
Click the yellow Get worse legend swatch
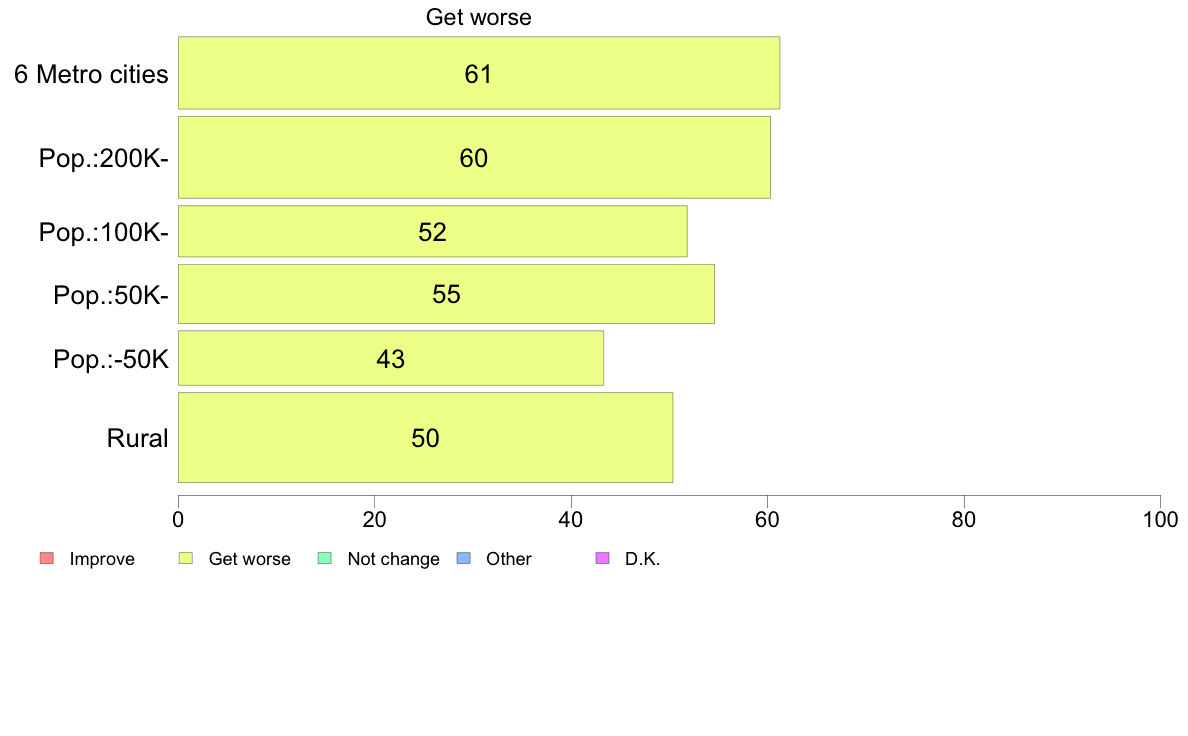click(x=186, y=559)
